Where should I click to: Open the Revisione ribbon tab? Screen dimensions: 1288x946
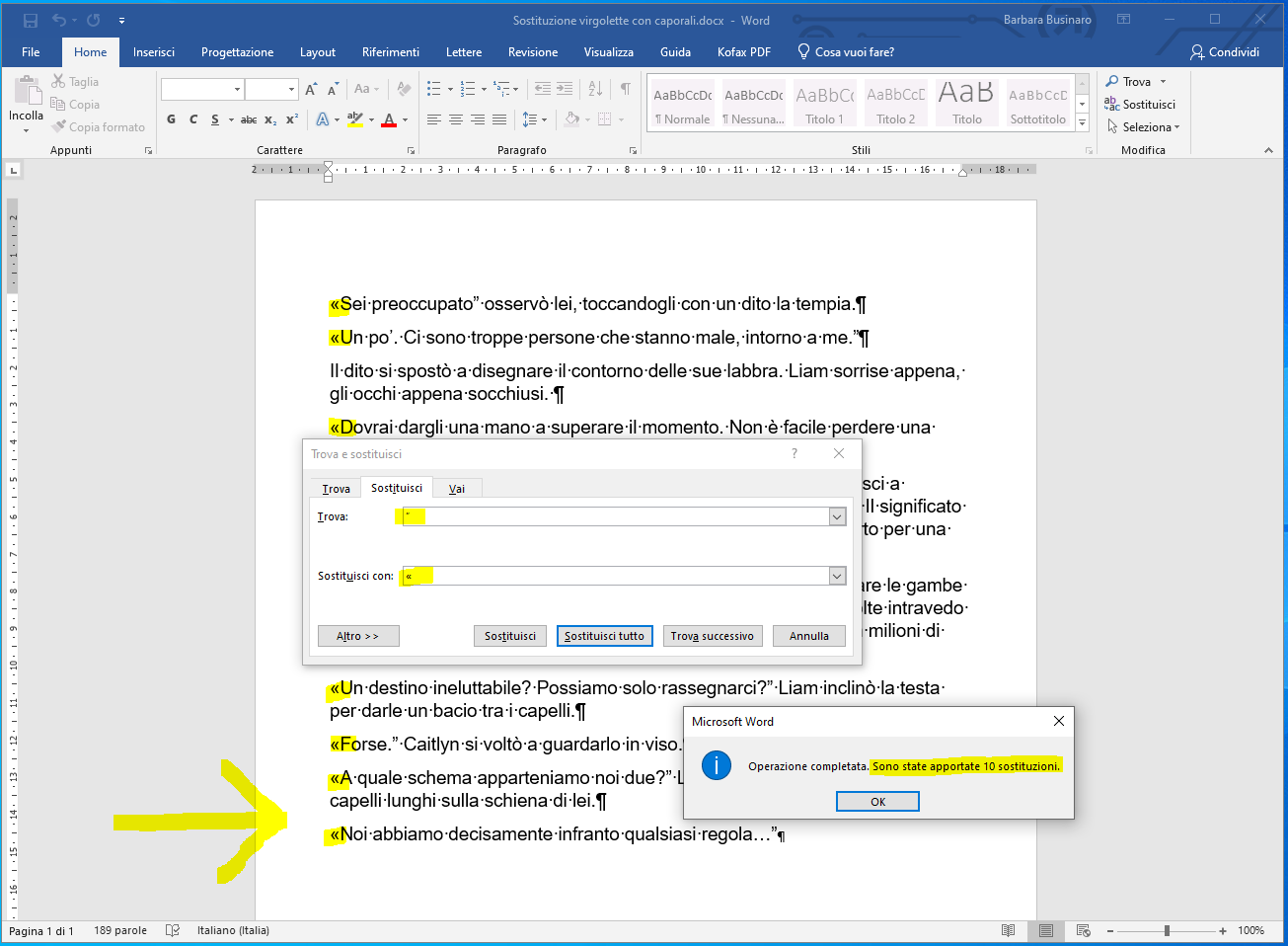pos(532,52)
